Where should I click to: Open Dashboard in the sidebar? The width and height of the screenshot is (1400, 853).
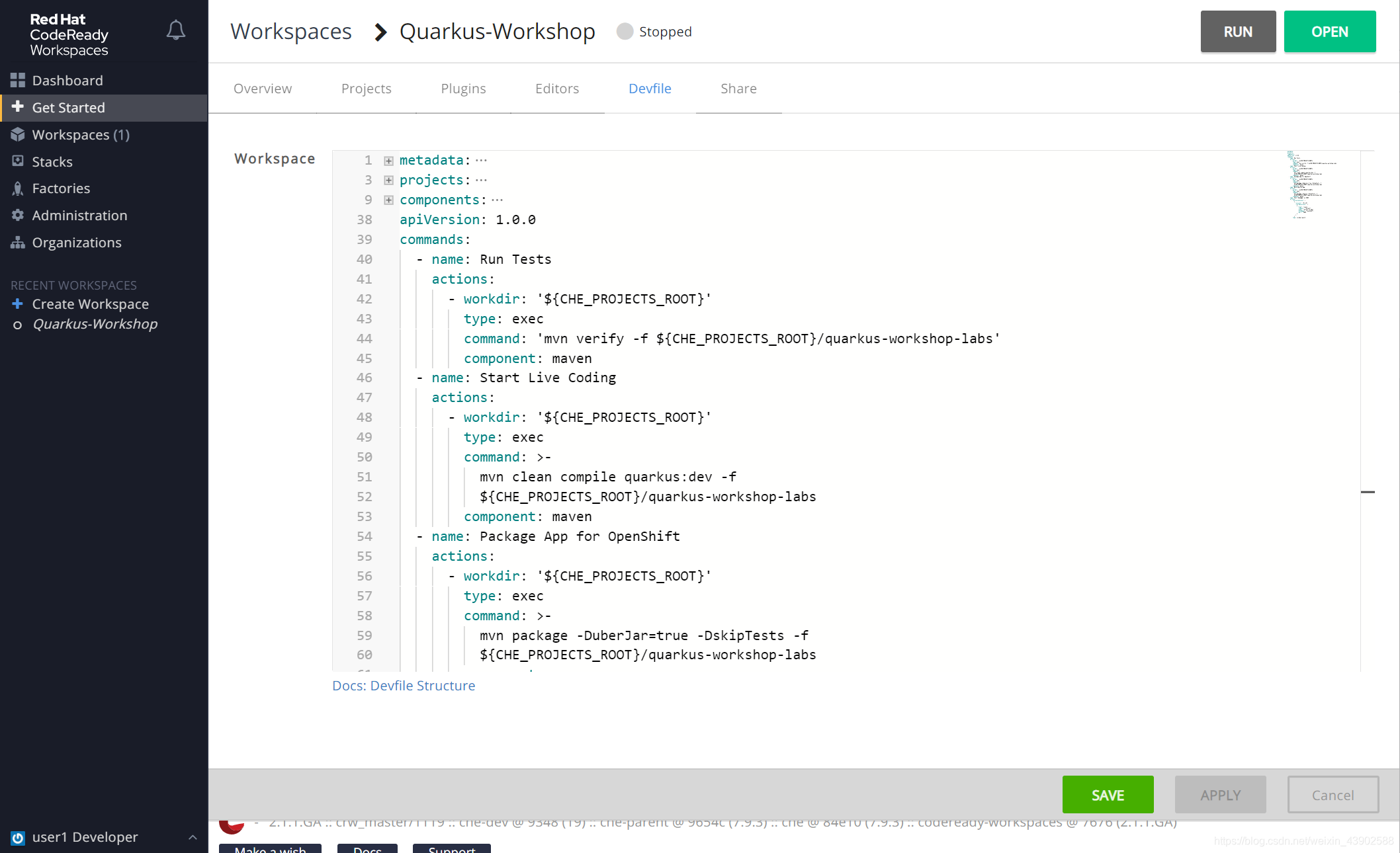coord(104,81)
